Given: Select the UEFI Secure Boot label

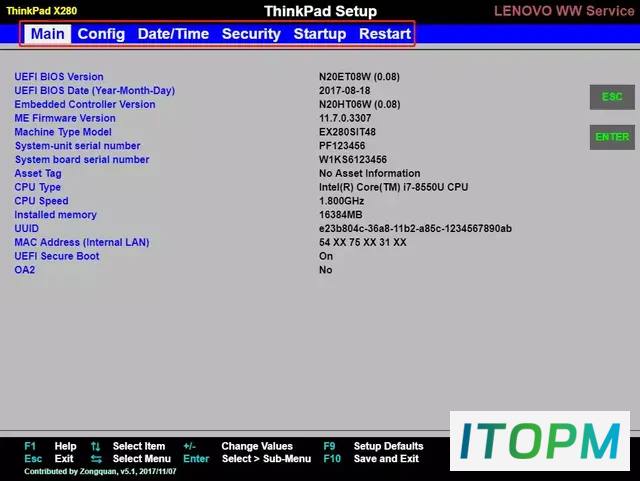Looking at the screenshot, I should coord(57,256).
